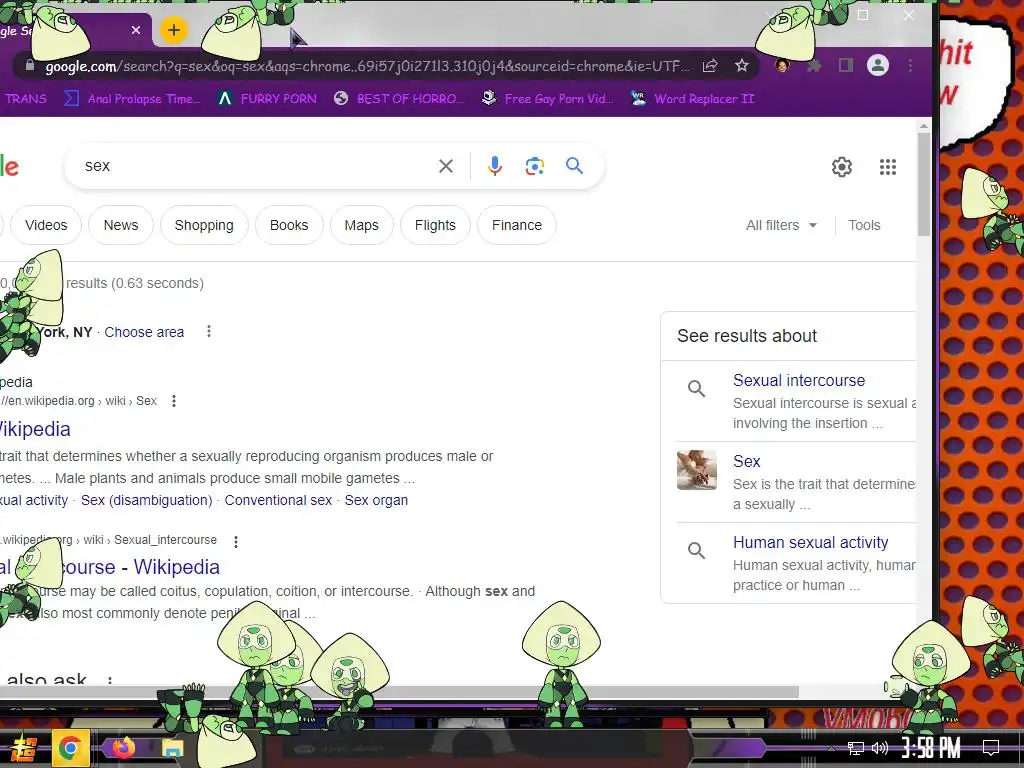Open more options for Sexual_intercourse result
1024x768 pixels.
(x=236, y=541)
